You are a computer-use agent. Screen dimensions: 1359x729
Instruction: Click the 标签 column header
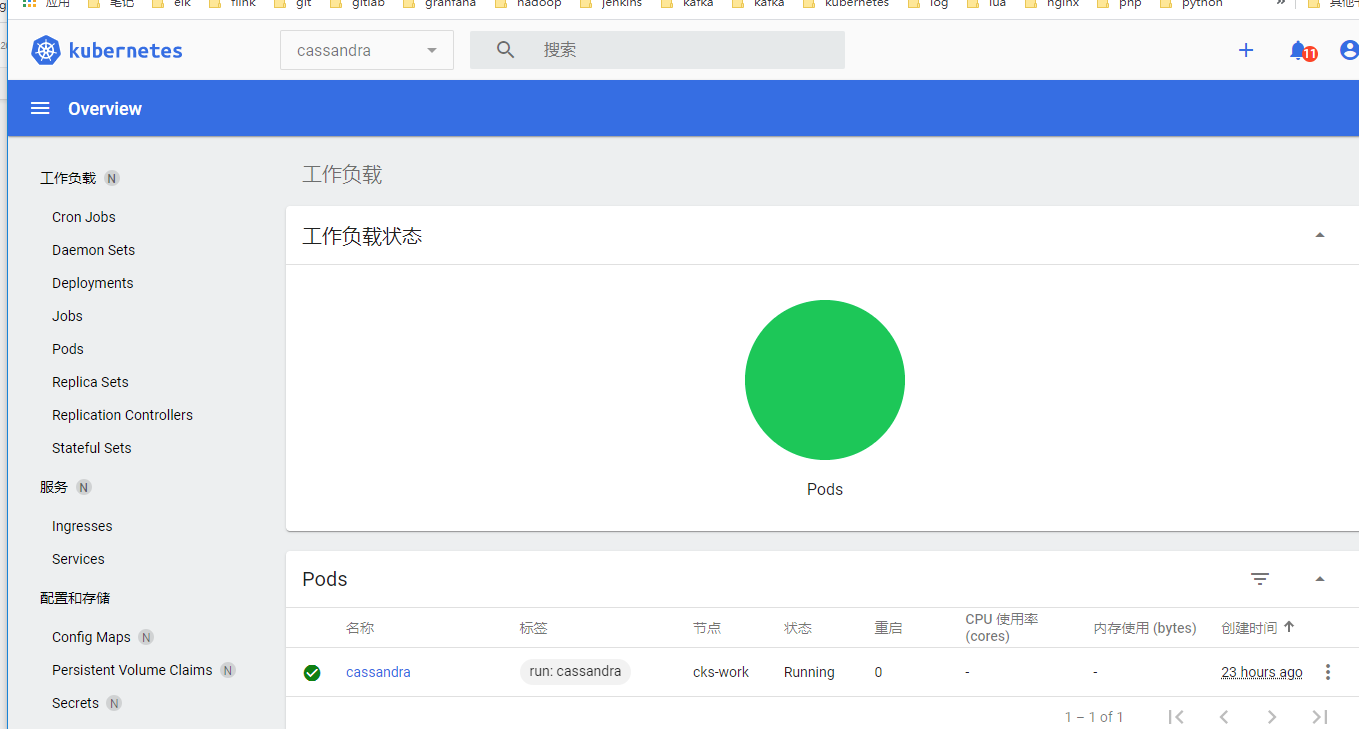click(x=533, y=628)
